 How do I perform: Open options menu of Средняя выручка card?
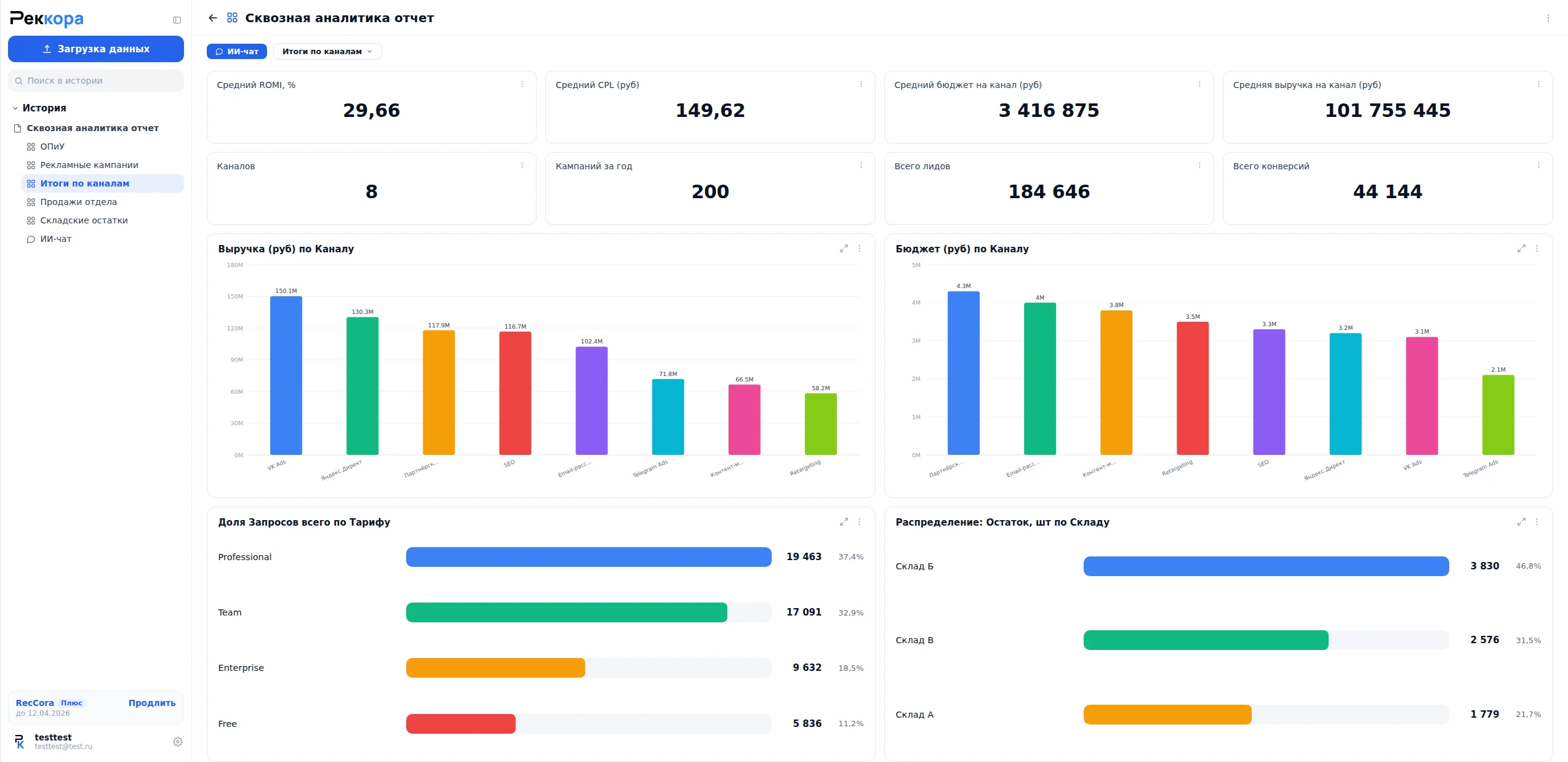tap(1538, 84)
